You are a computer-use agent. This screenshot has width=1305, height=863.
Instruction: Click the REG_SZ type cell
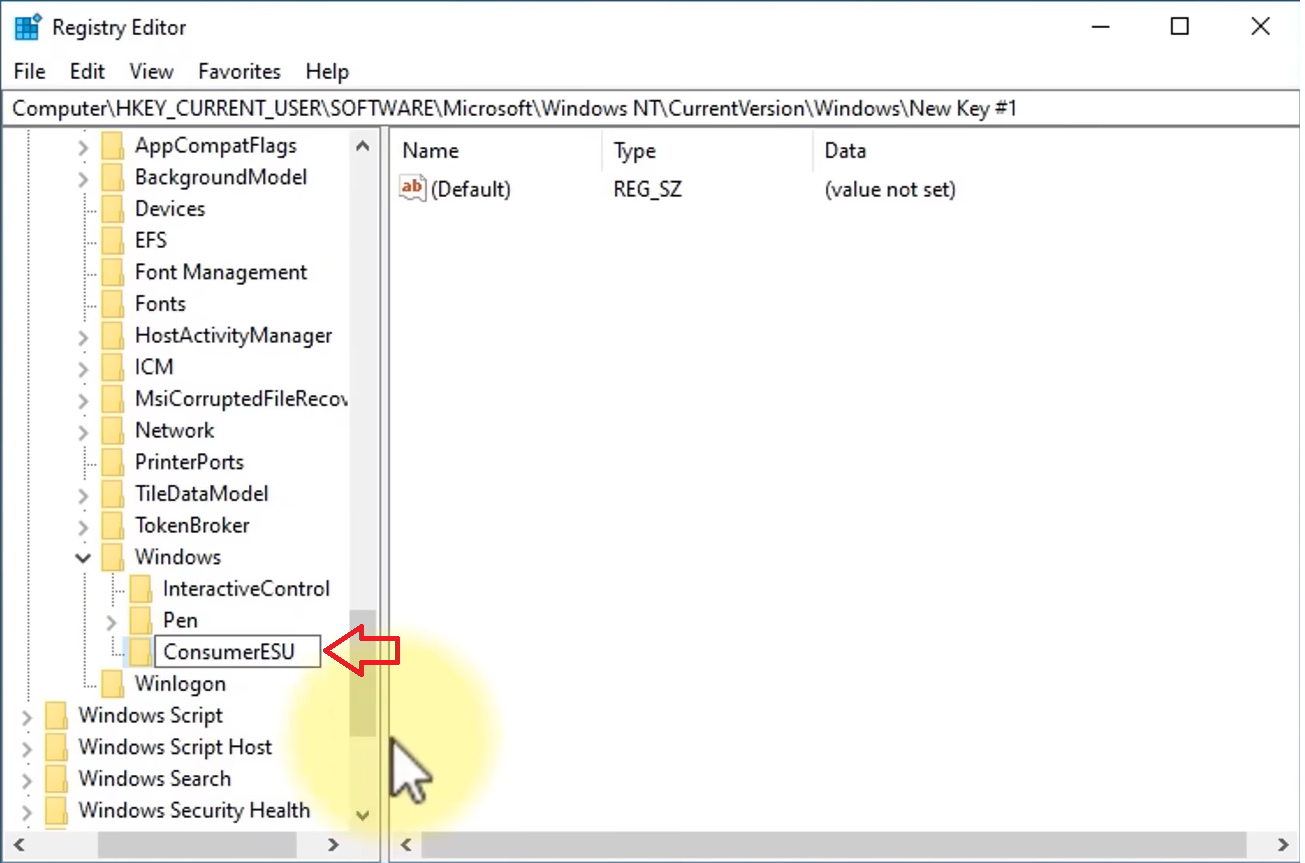click(648, 189)
